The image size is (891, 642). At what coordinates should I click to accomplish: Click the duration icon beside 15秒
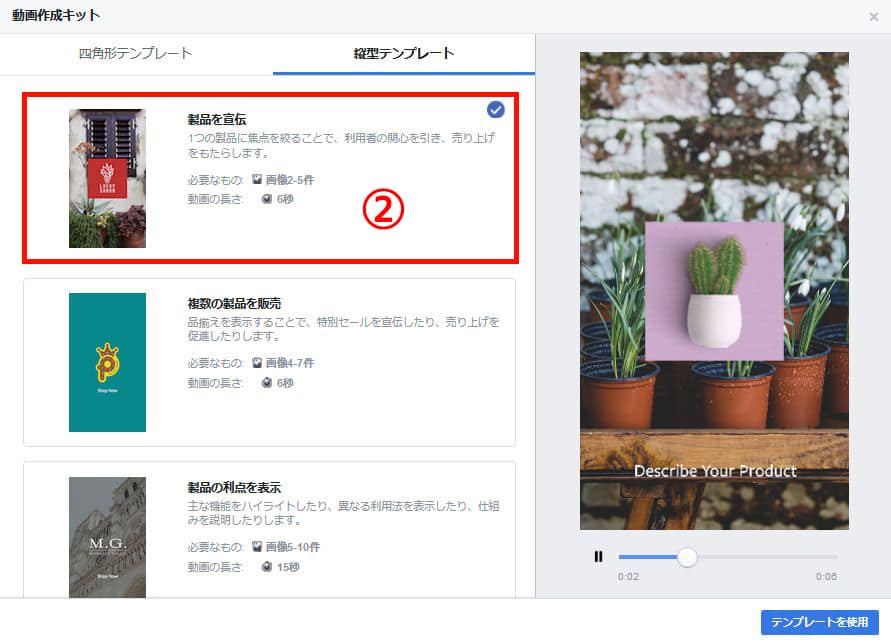tap(267, 566)
